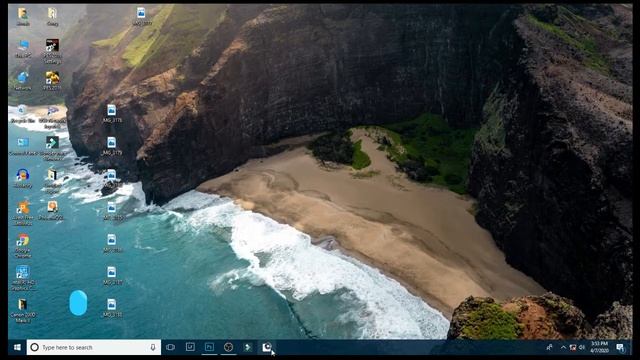Open the This PC desktop icon
Screen dimensions: 640x360
pyautogui.click(x=23, y=49)
